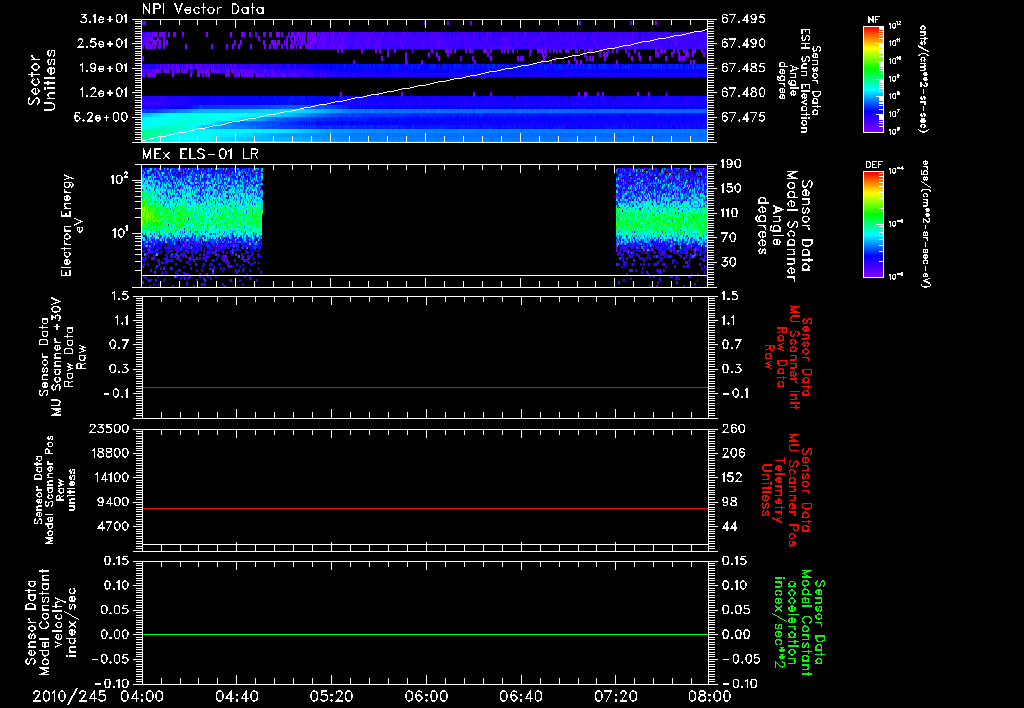The image size is (1024, 708).
Task: Click the 08:00 time axis label
Action: (x=709, y=694)
